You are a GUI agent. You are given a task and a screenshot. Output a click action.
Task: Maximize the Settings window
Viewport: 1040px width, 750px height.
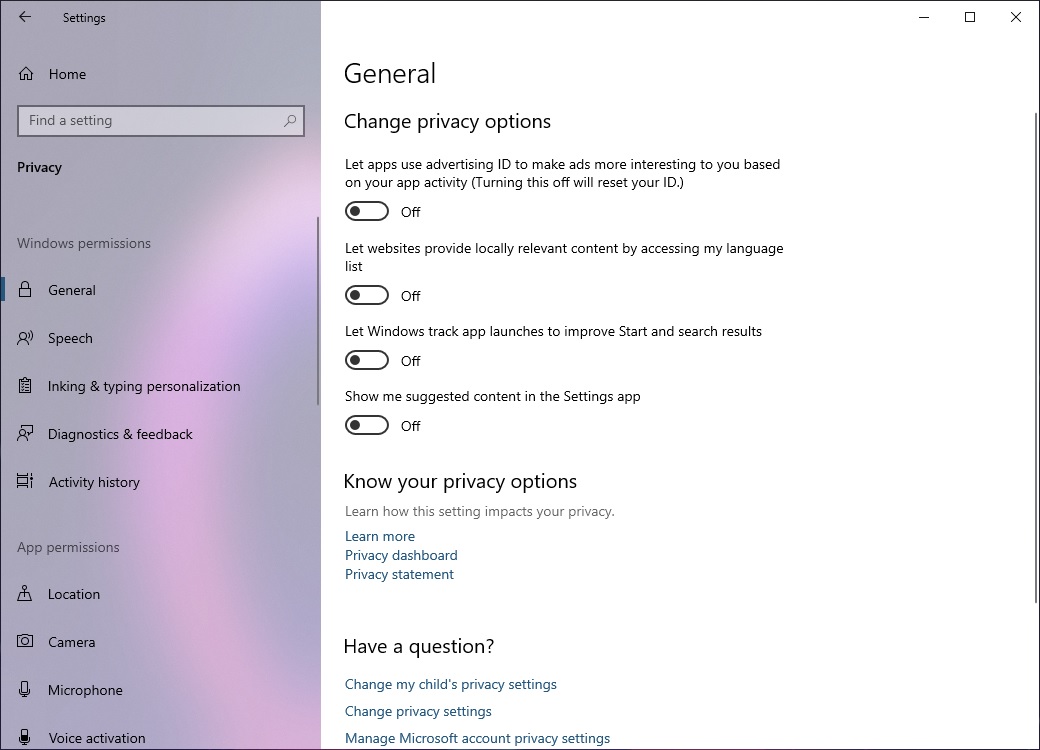point(970,17)
